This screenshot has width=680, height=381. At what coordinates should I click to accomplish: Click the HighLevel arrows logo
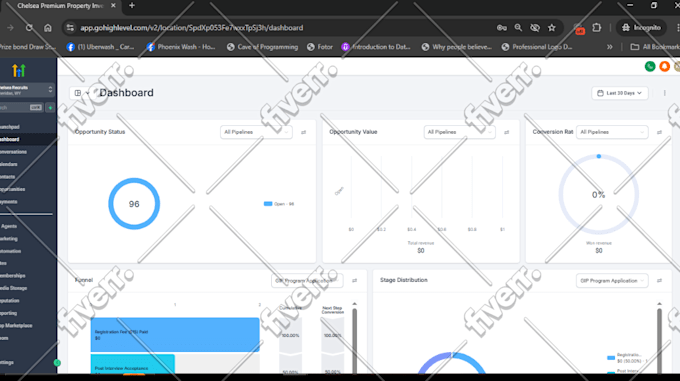point(19,70)
